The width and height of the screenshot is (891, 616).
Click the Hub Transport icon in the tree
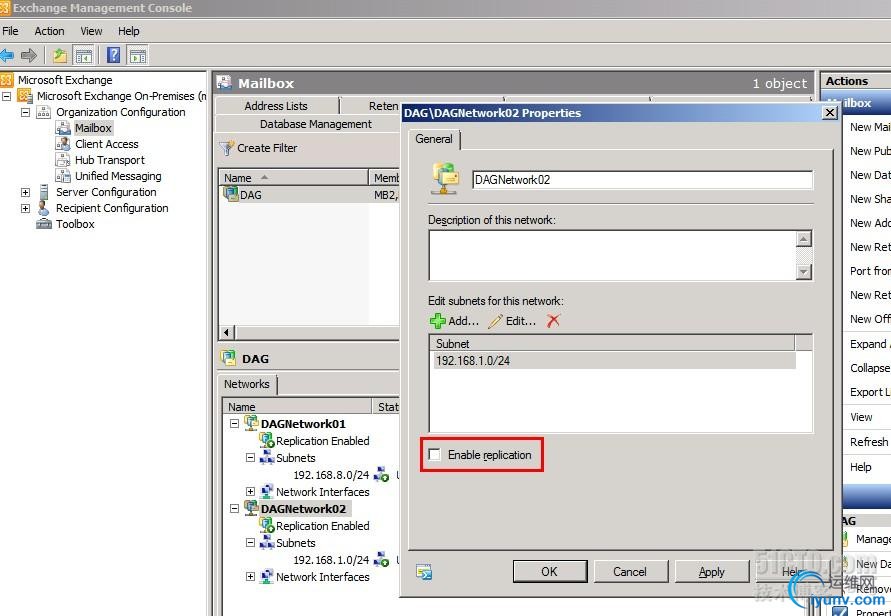(x=63, y=160)
